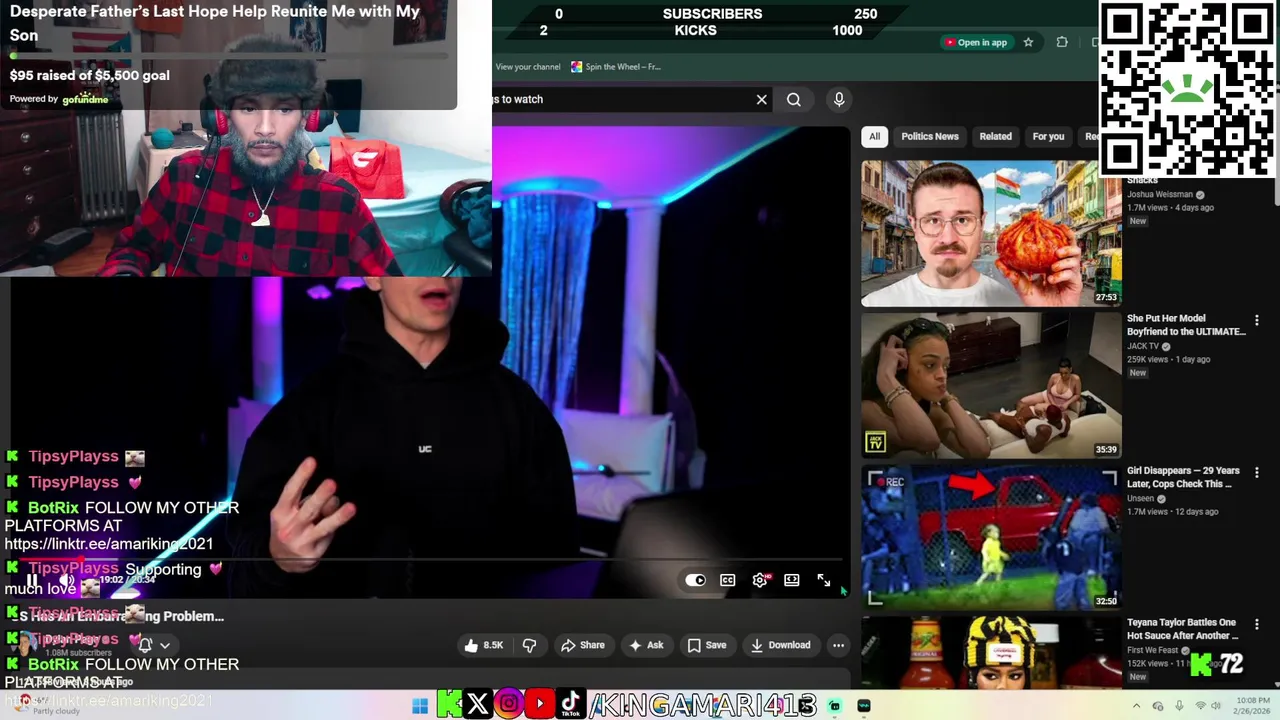The width and height of the screenshot is (1280, 720).
Task: Open options menu for JACK TV video
Action: 1257,320
